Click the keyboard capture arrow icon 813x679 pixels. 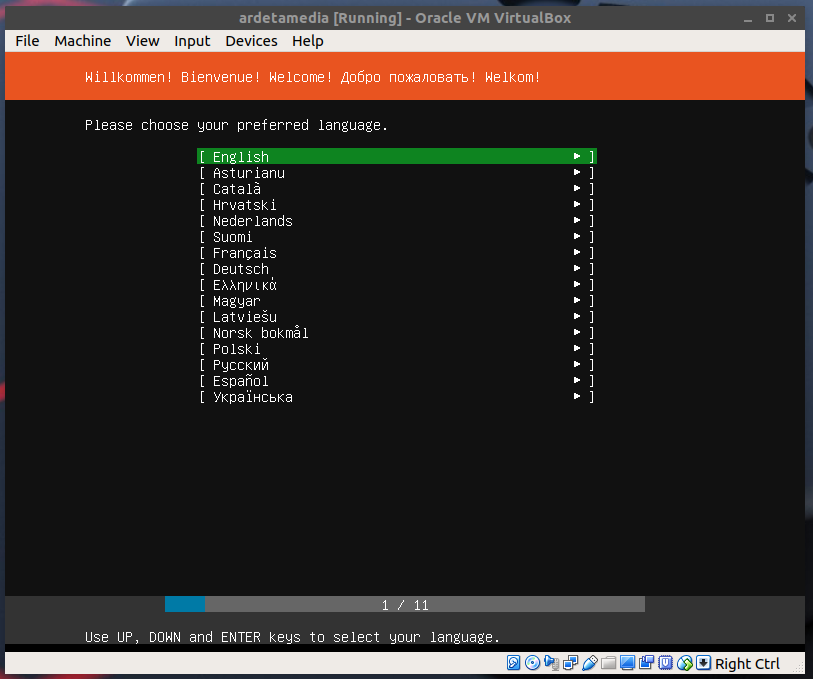[704, 663]
